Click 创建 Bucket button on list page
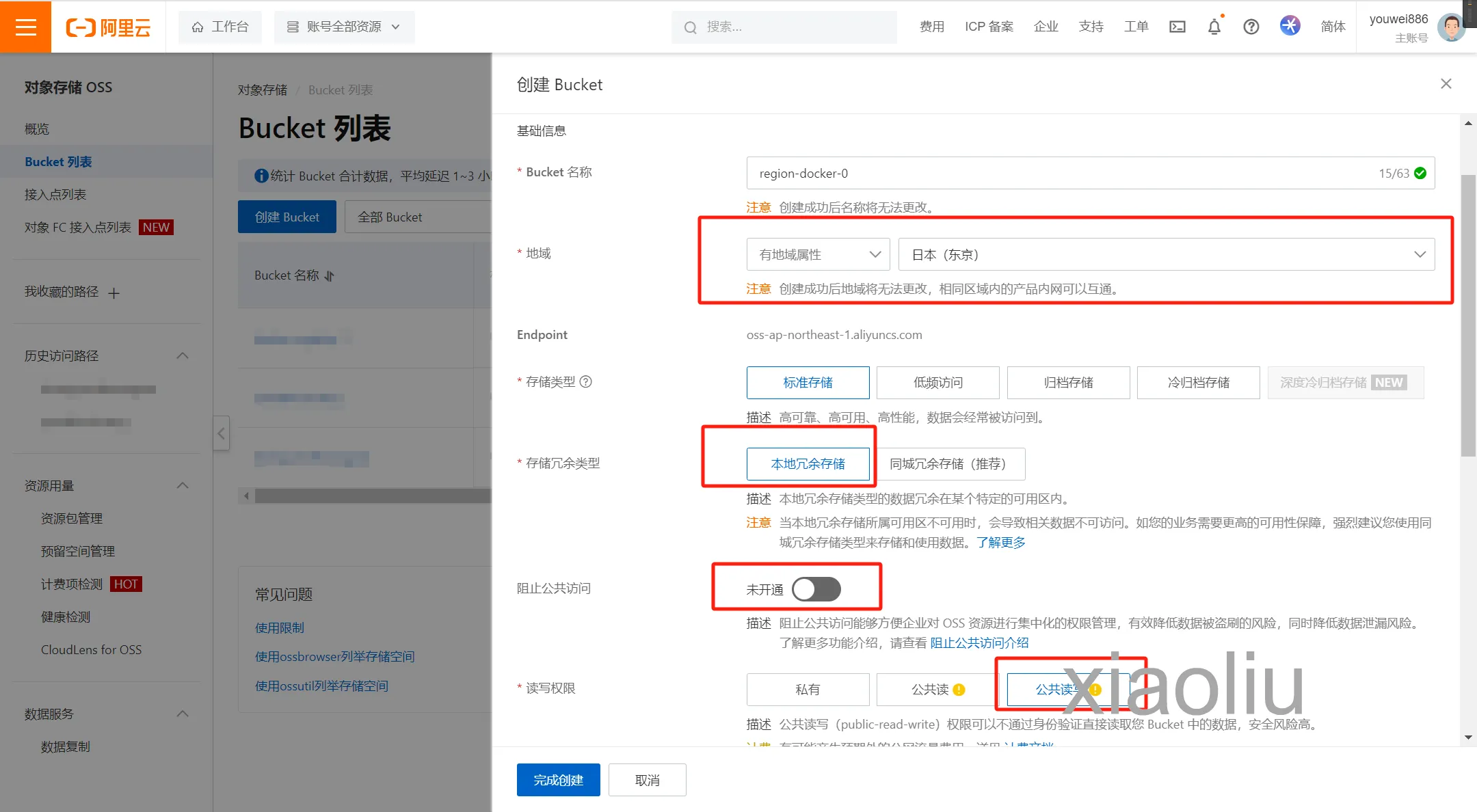Image resolution: width=1477 pixels, height=812 pixels. [x=287, y=217]
